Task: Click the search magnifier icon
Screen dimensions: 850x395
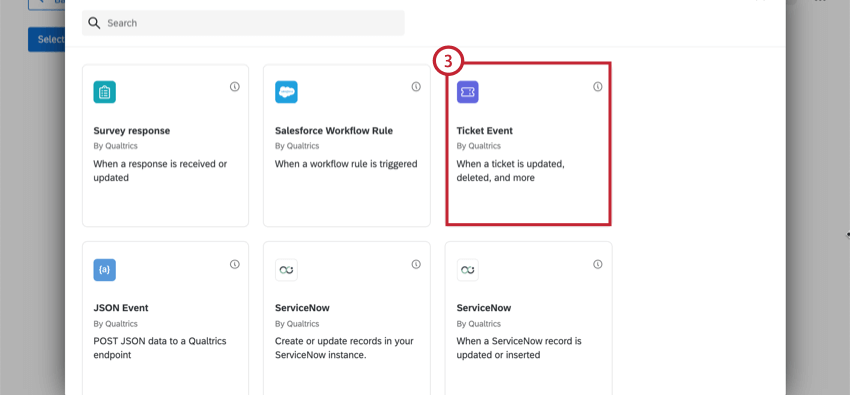Action: (94, 23)
